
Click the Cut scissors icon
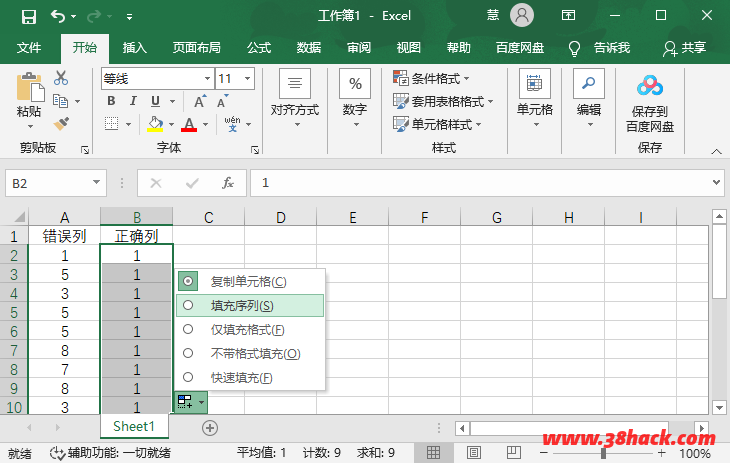tap(61, 78)
